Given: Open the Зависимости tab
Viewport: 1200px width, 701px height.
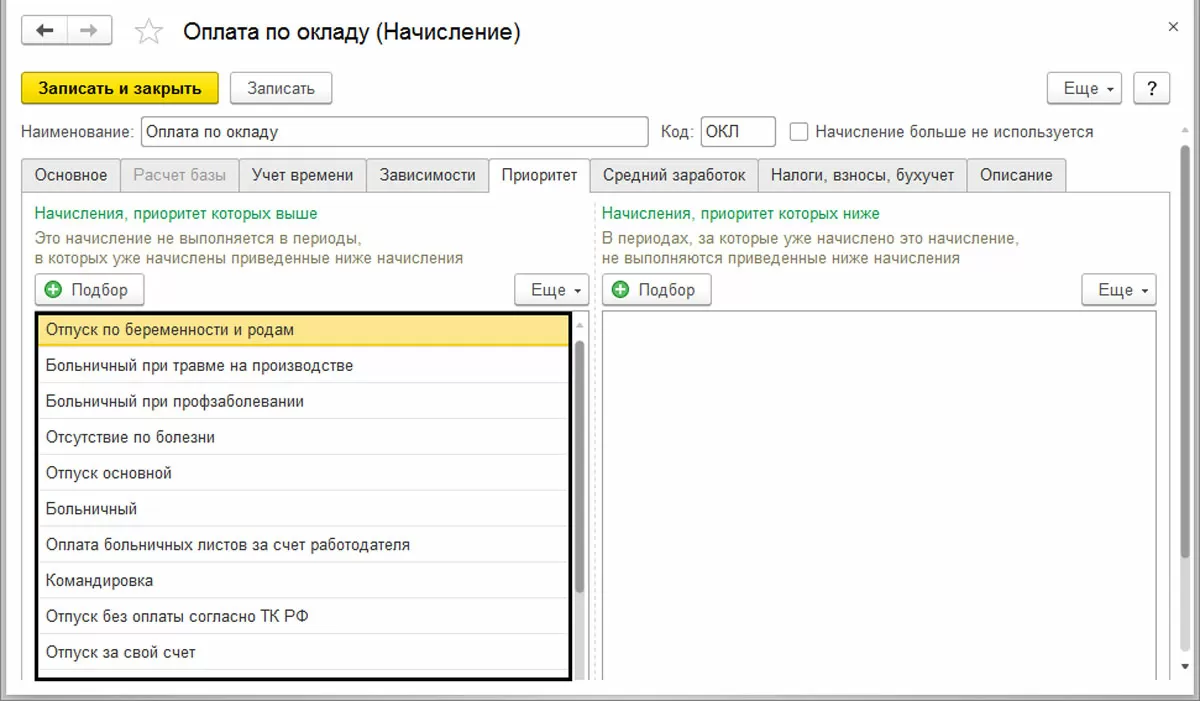Looking at the screenshot, I should point(427,175).
